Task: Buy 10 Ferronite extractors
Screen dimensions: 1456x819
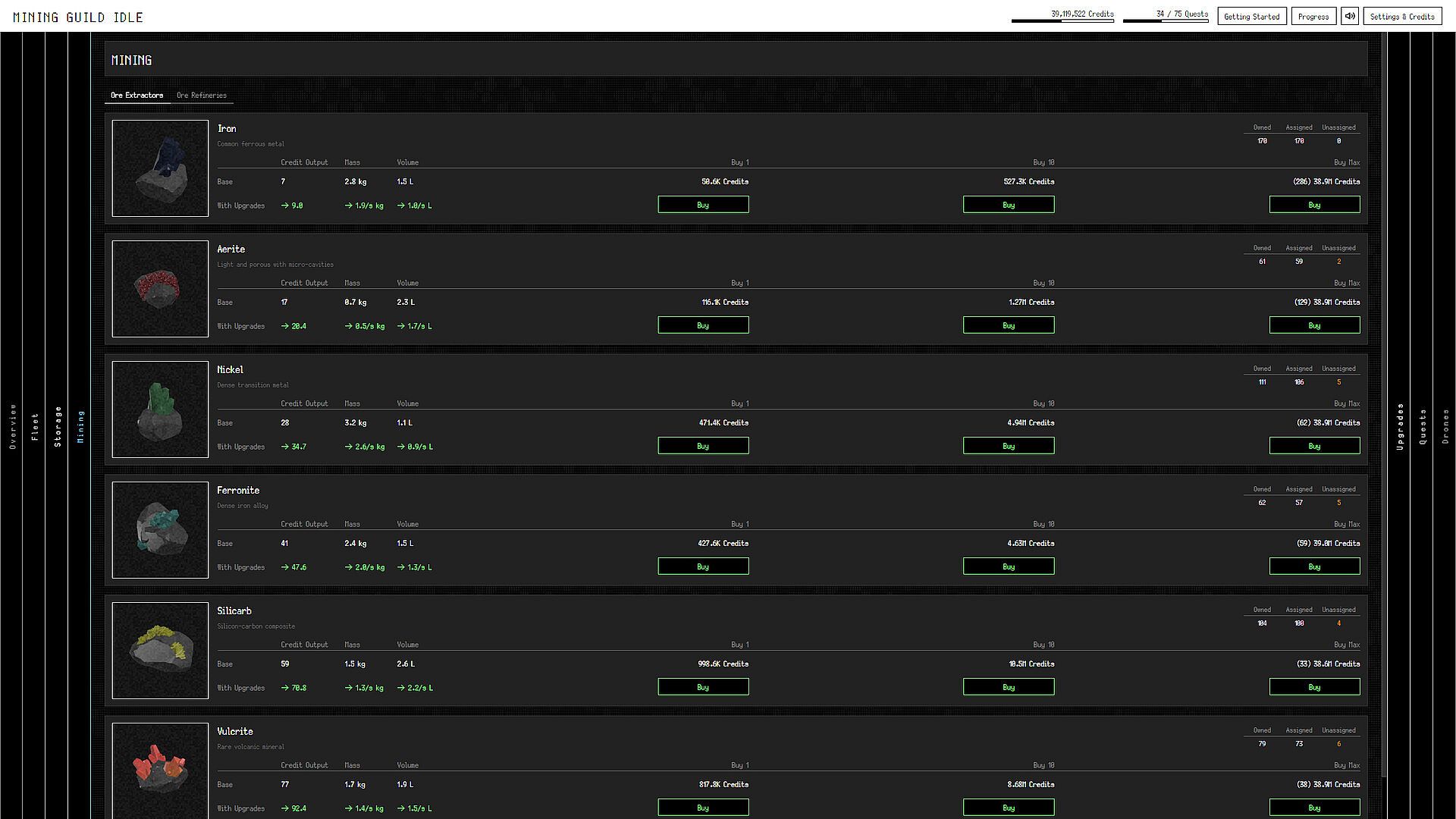Action: 1009,566
